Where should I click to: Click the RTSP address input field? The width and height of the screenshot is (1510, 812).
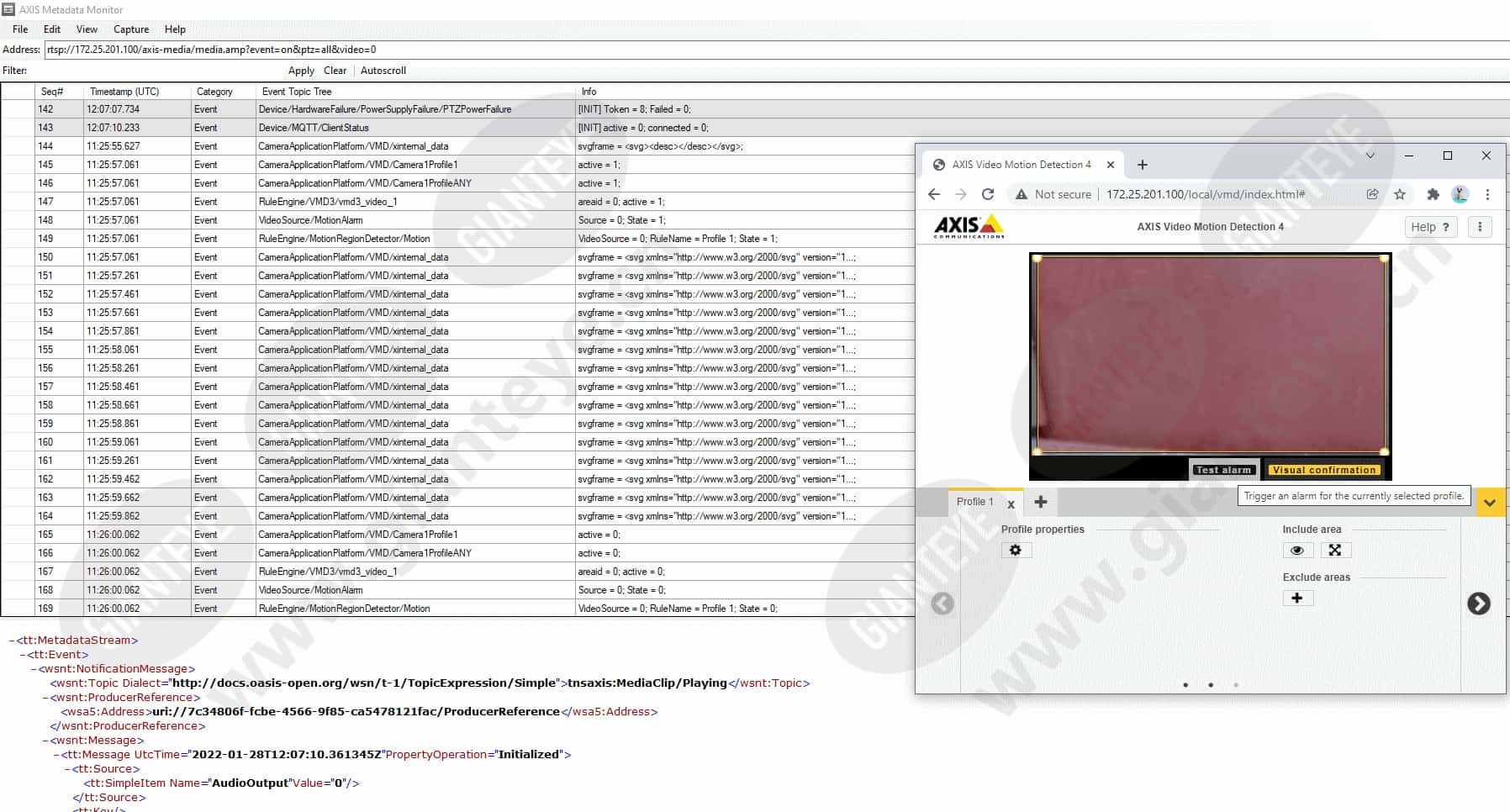[777, 50]
